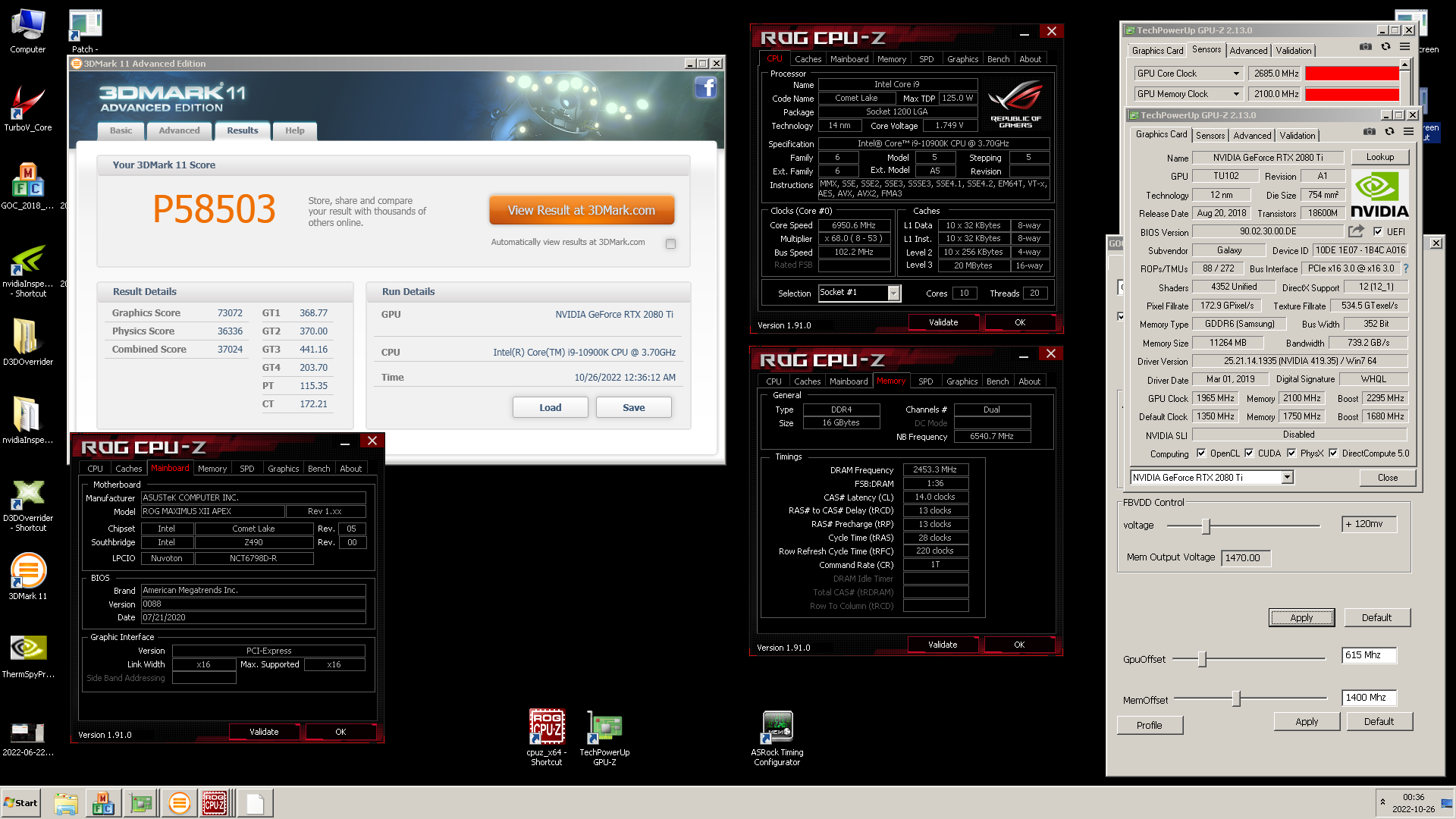Click the GPU-Z refresh icon

(1389, 132)
